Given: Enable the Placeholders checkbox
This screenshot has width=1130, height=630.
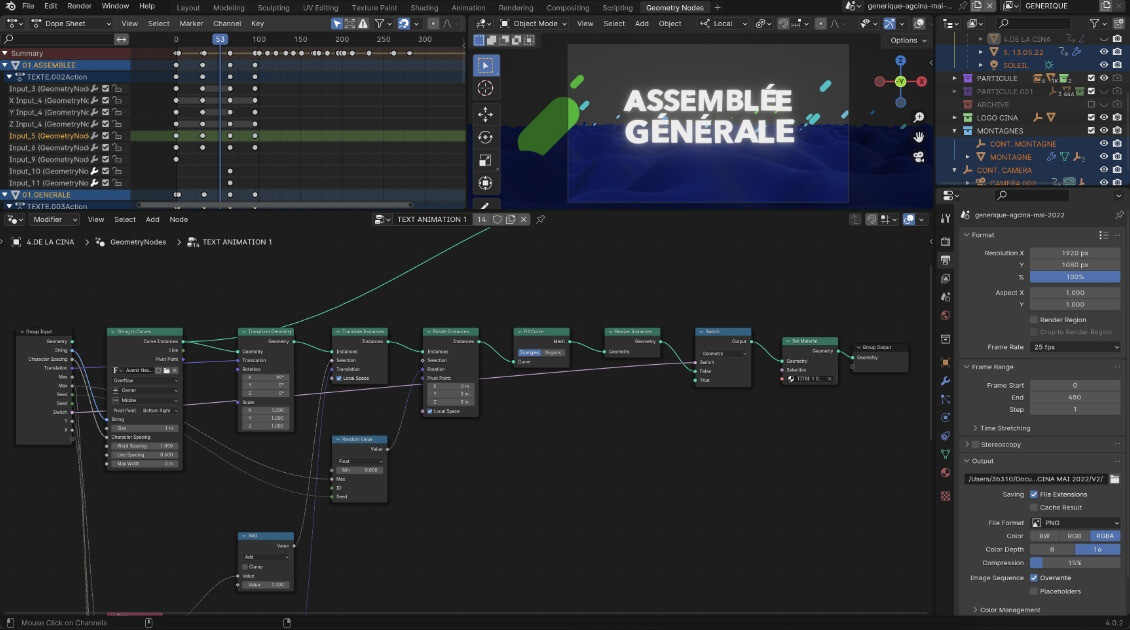Looking at the screenshot, I should point(1033,591).
